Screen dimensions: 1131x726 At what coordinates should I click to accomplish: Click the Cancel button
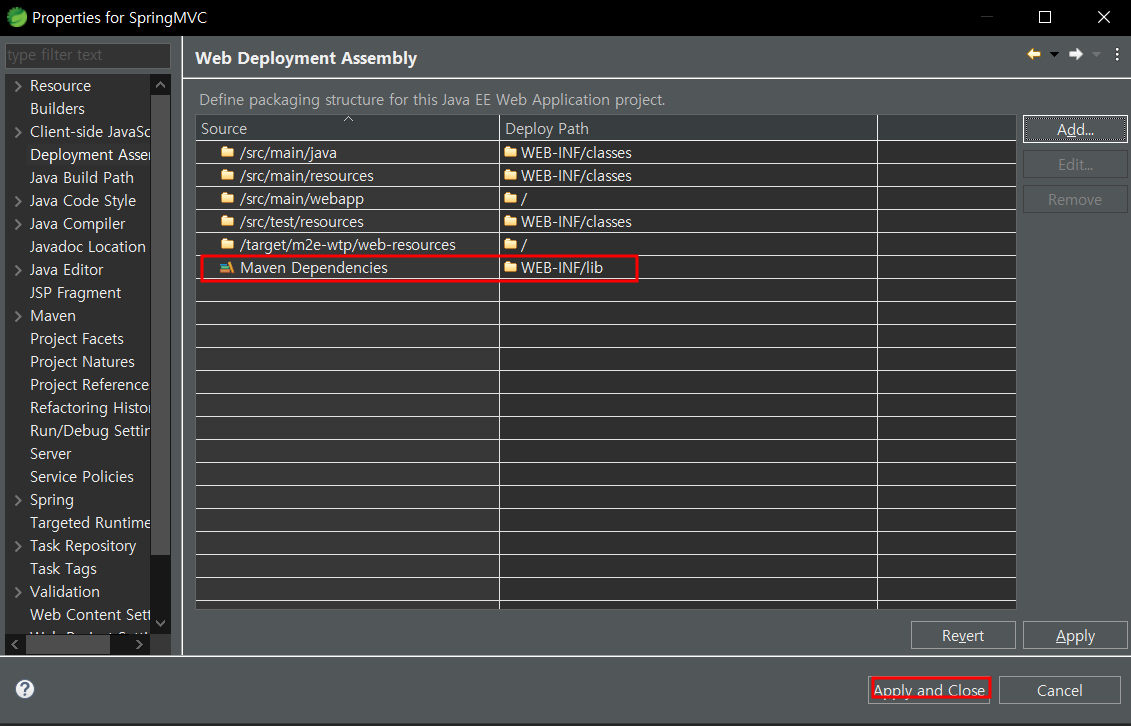(1060, 690)
